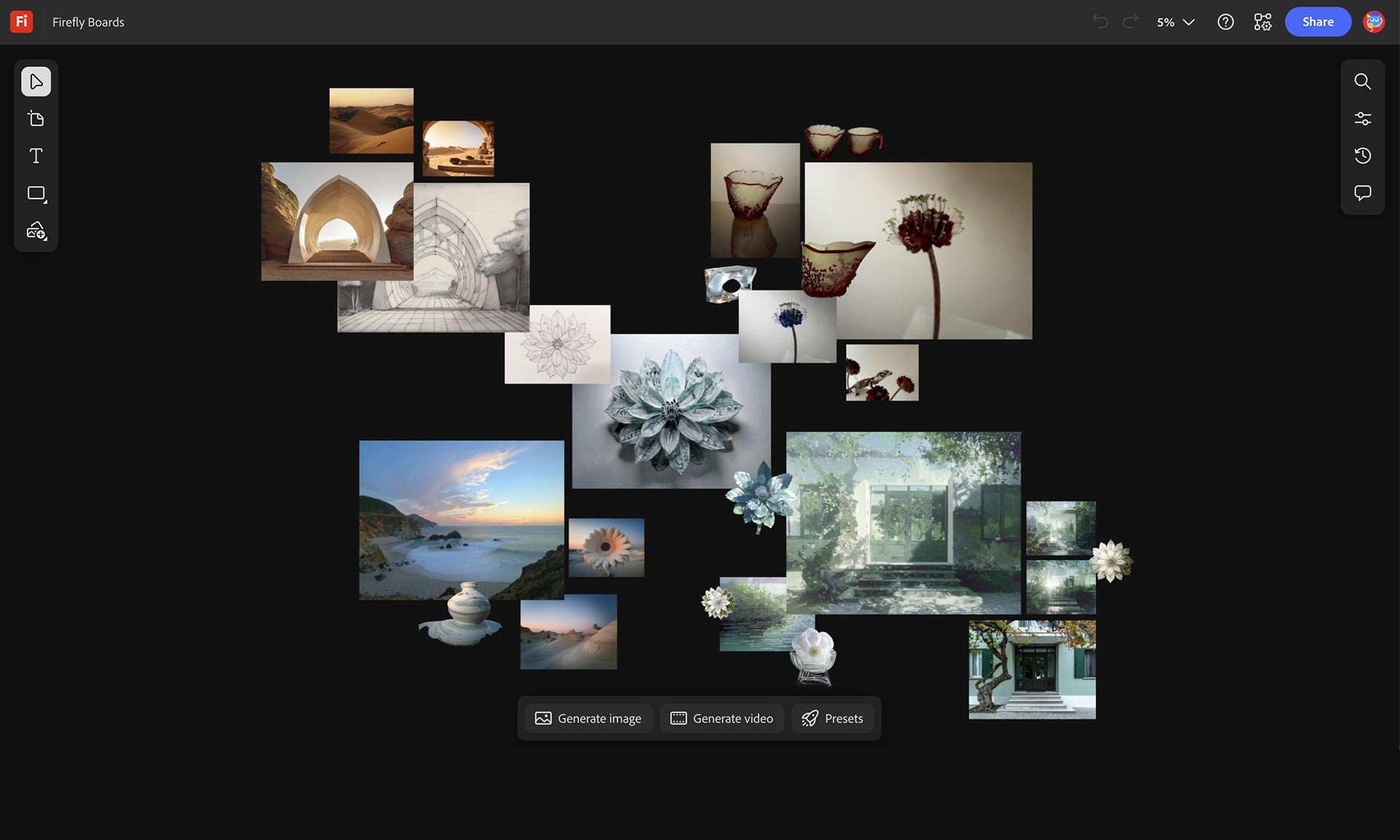Click the undo arrow
1400x840 pixels.
click(1100, 22)
